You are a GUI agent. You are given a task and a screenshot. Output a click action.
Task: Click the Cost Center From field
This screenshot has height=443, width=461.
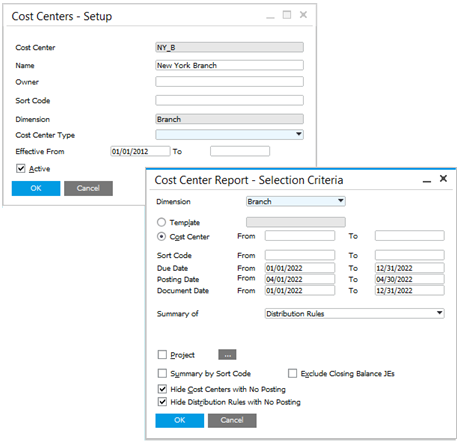coord(300,236)
